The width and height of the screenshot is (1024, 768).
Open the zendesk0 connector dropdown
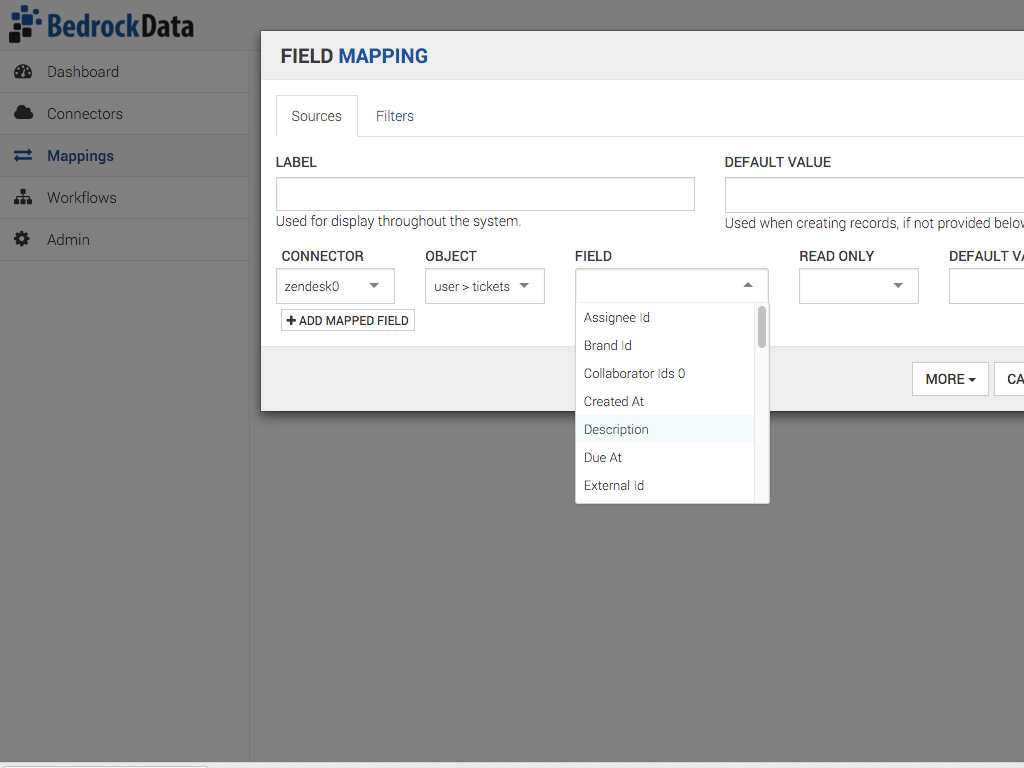coord(335,286)
